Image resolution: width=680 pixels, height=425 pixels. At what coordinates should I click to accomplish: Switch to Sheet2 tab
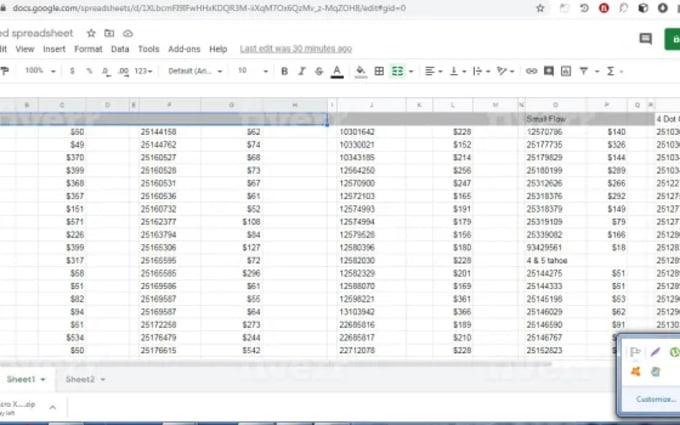point(80,379)
